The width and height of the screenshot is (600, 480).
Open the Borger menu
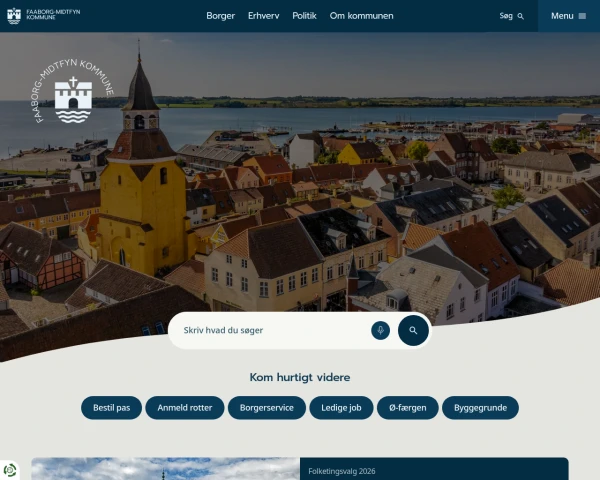[220, 16]
